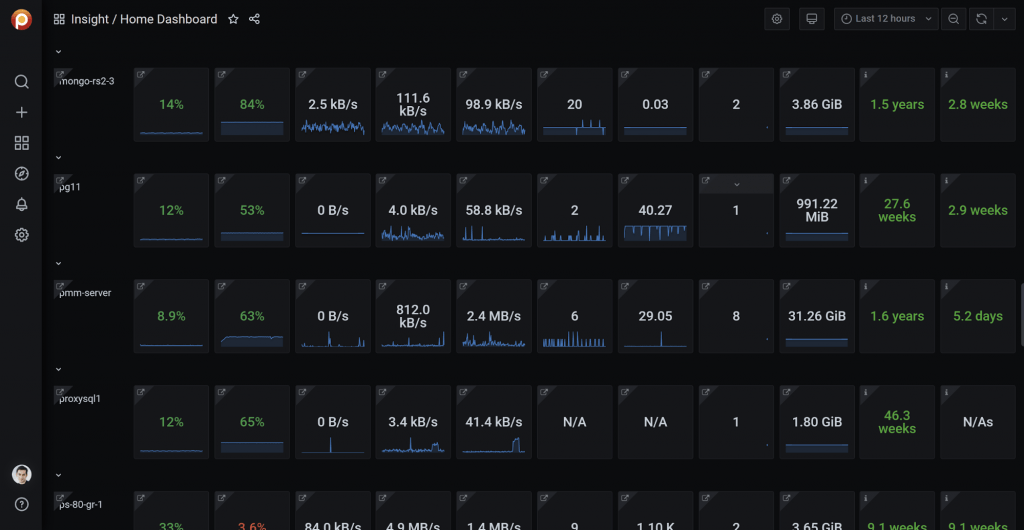Open refresh interval dropdown arrow

tap(1004, 19)
